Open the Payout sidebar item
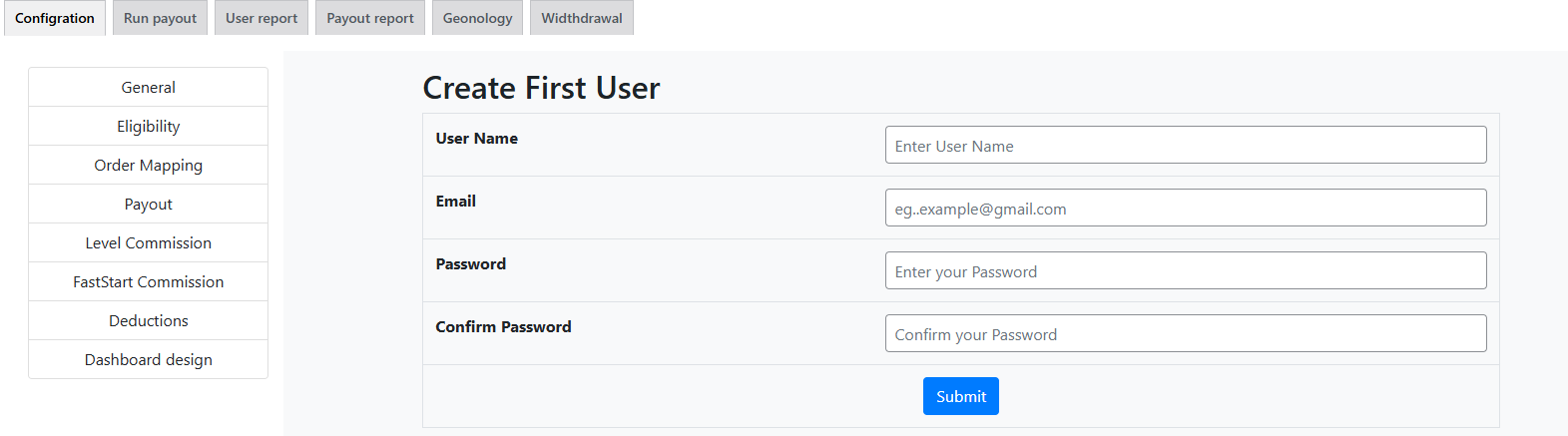Screen dimensions: 1568x436 pos(148,204)
